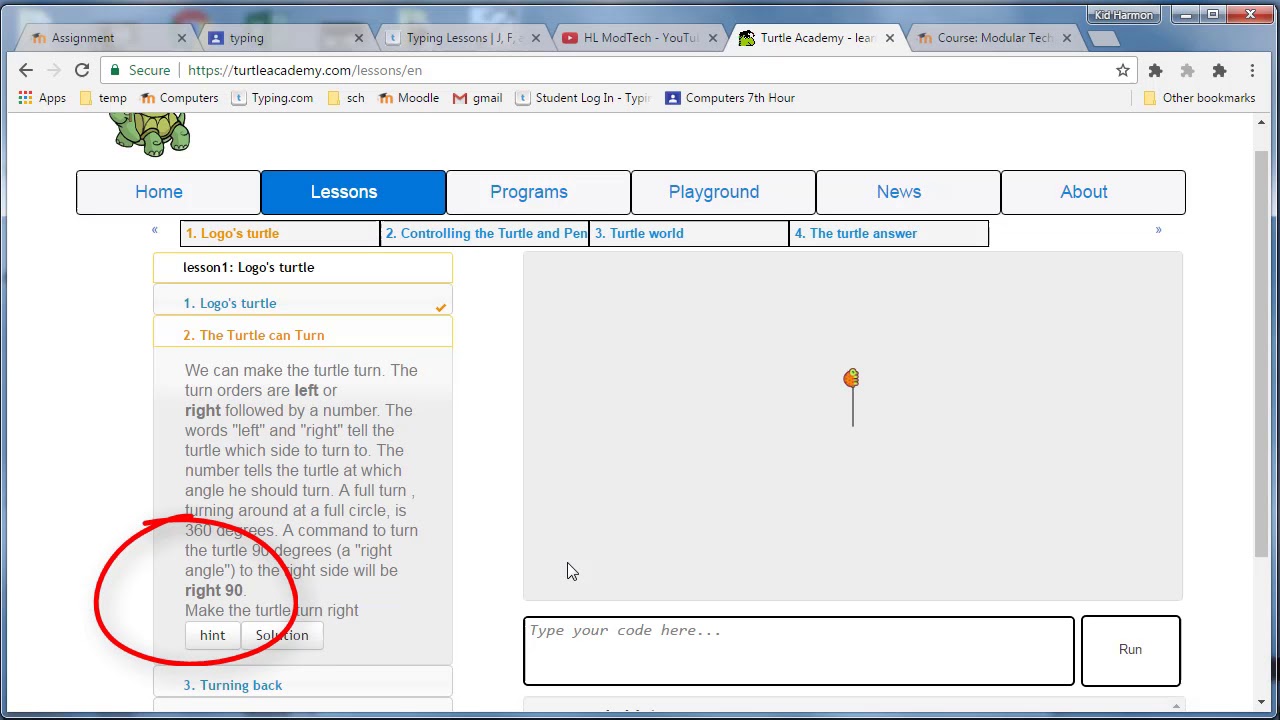Go back to the previous page
This screenshot has height=720, width=1280.
(26, 70)
